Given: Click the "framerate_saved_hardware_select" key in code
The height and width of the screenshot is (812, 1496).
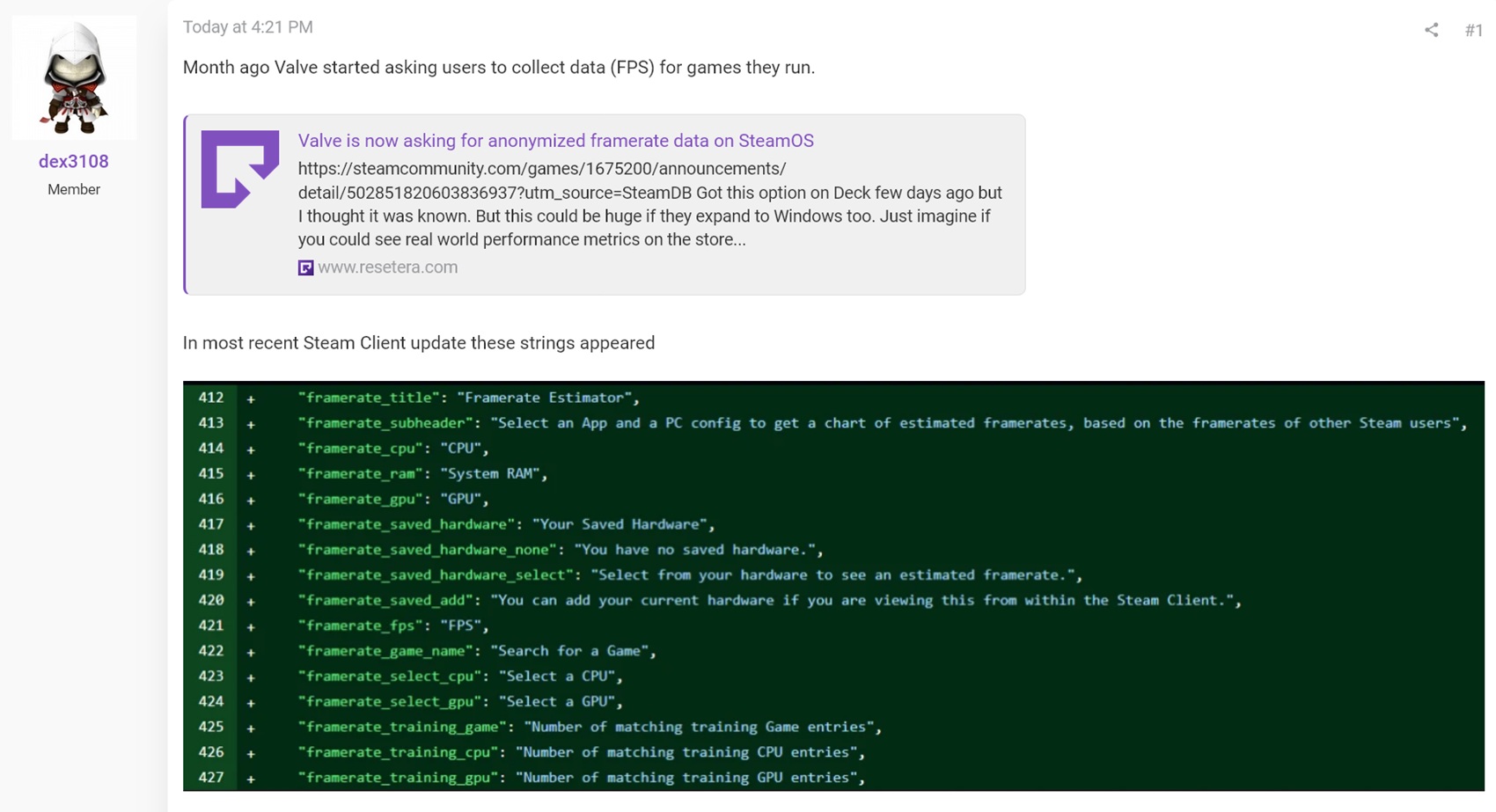Looking at the screenshot, I should tap(436, 575).
